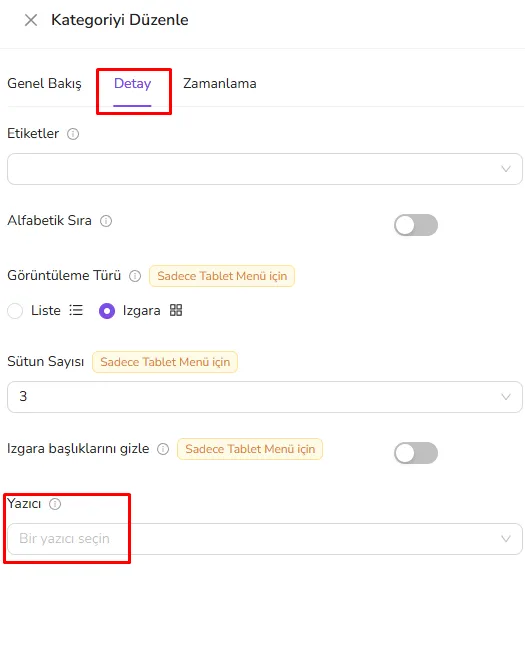Toggle the Alfabetik Sıra switch

click(416, 225)
